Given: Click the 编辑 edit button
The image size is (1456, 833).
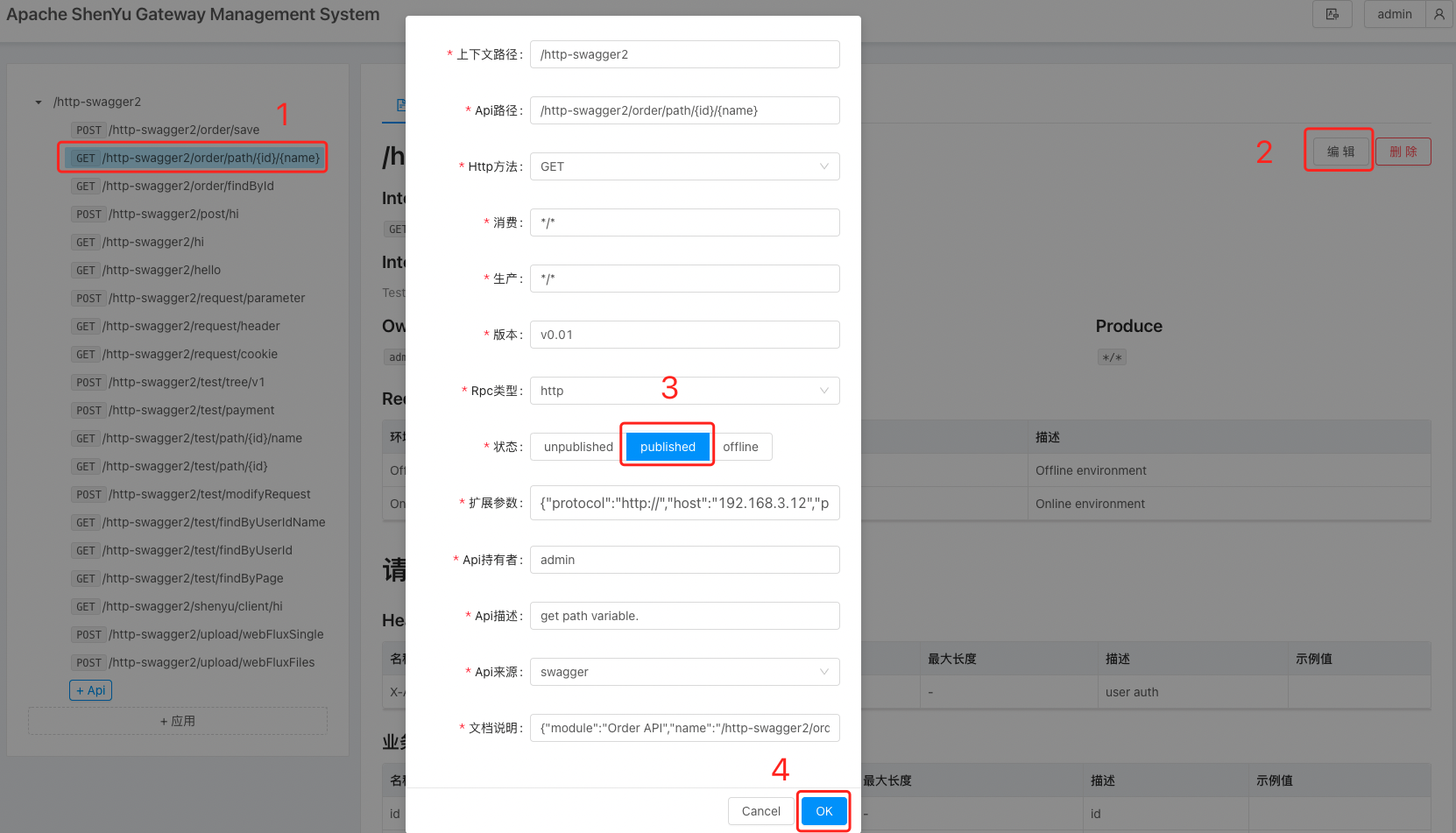Looking at the screenshot, I should (x=1340, y=152).
